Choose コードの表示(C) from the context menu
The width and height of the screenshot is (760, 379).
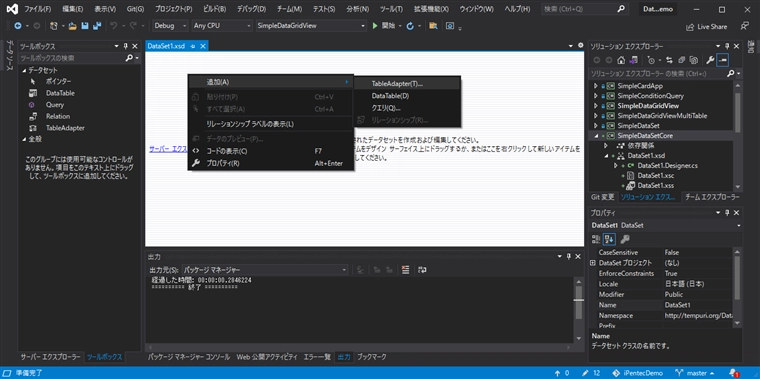point(270,151)
